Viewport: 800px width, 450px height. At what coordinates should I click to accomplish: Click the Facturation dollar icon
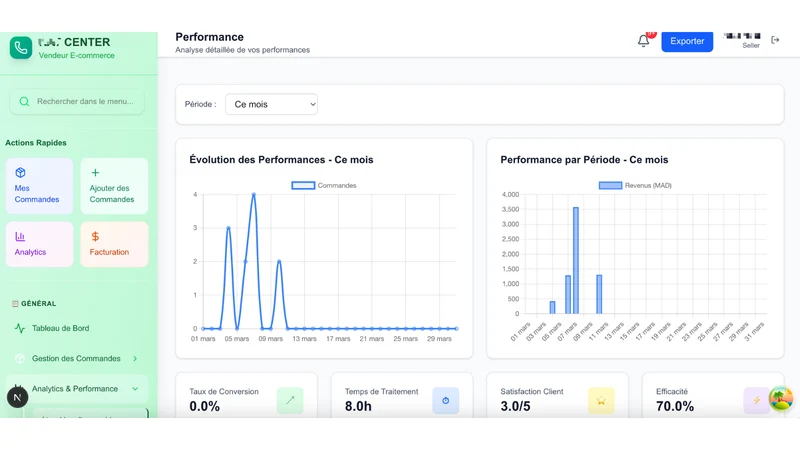click(x=95, y=236)
